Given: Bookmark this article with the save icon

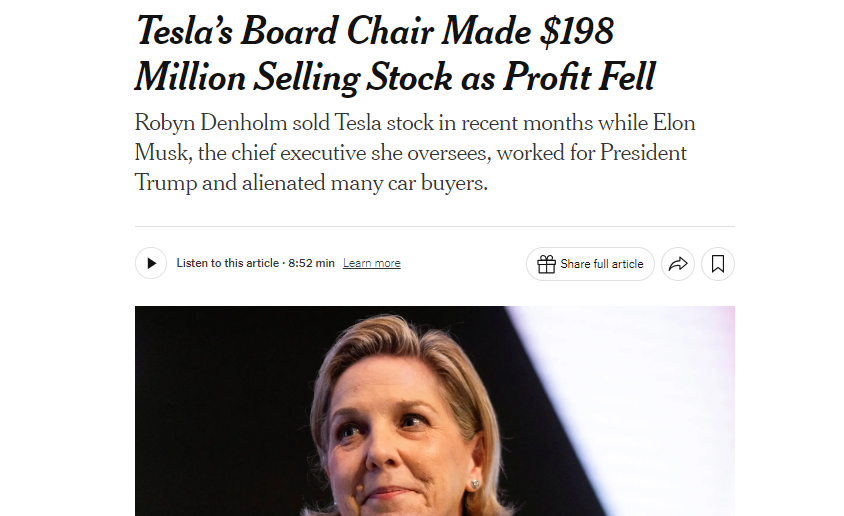Looking at the screenshot, I should (718, 264).
